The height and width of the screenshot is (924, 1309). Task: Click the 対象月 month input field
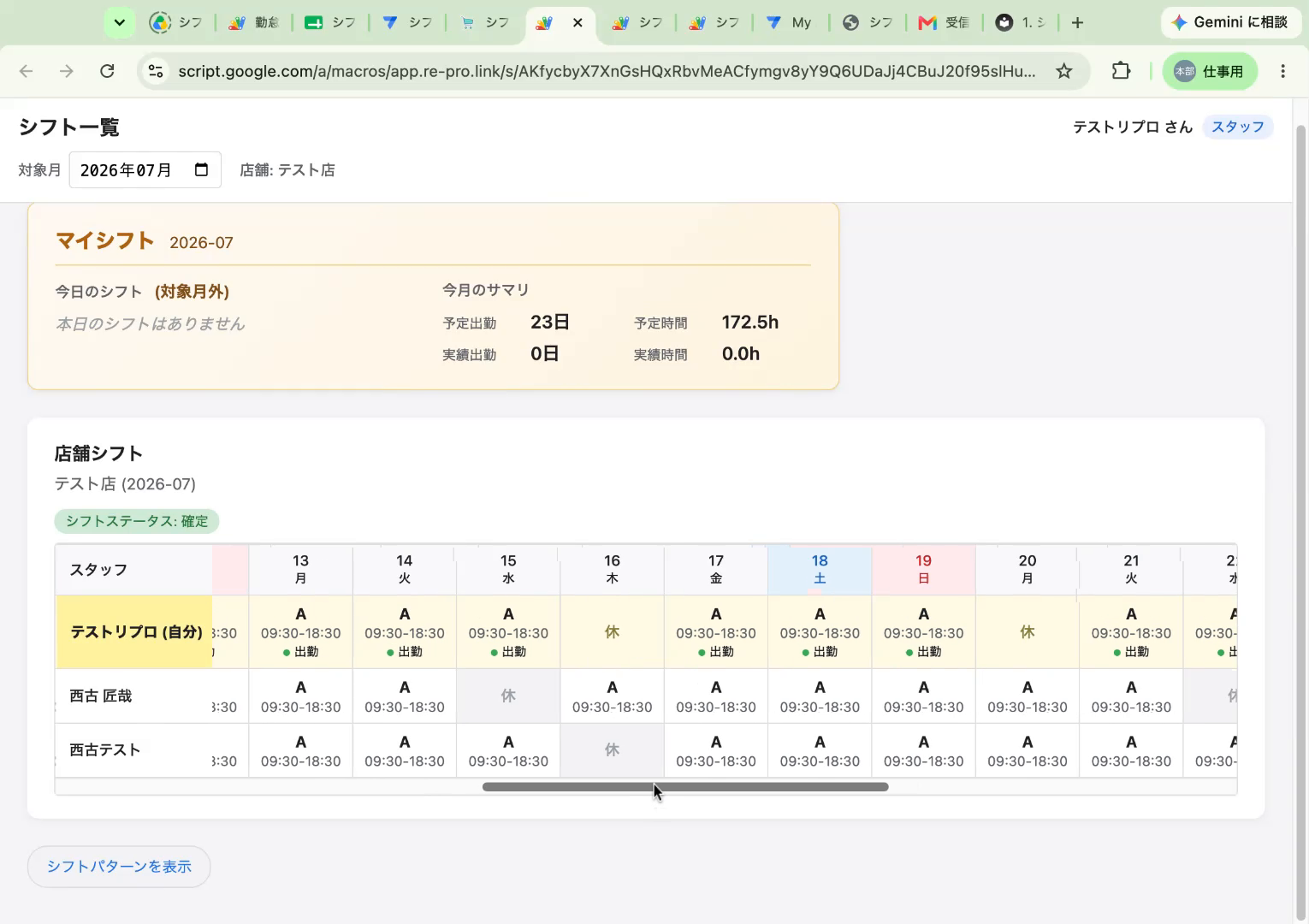point(145,170)
